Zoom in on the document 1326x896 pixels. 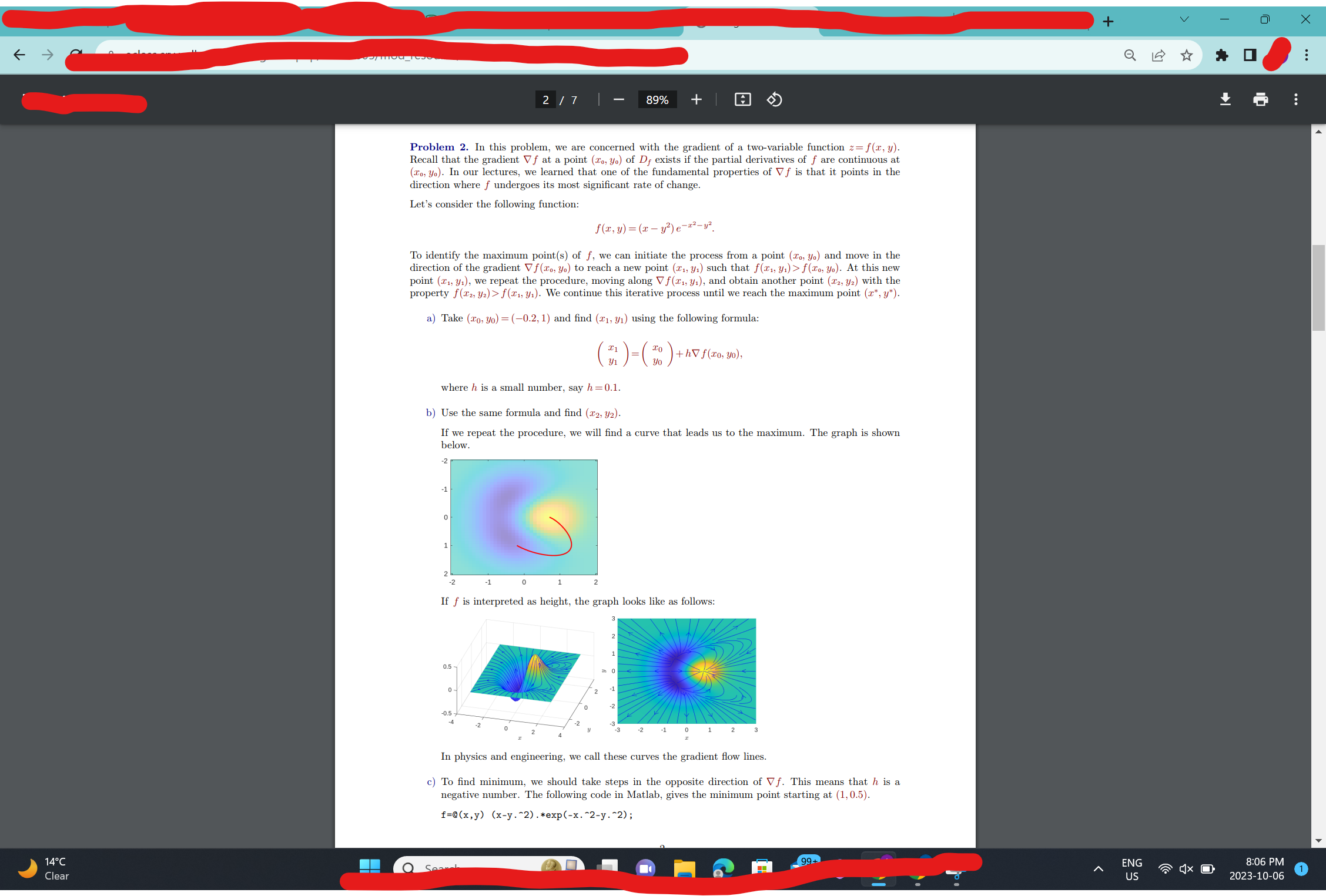[696, 99]
